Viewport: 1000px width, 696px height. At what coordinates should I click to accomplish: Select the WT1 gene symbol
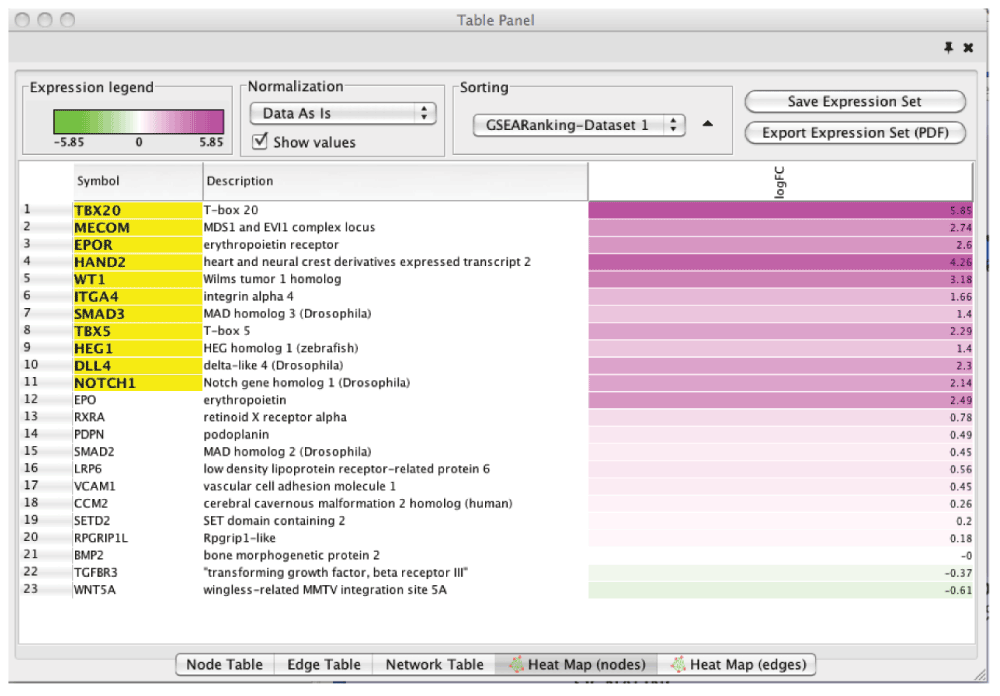89,279
